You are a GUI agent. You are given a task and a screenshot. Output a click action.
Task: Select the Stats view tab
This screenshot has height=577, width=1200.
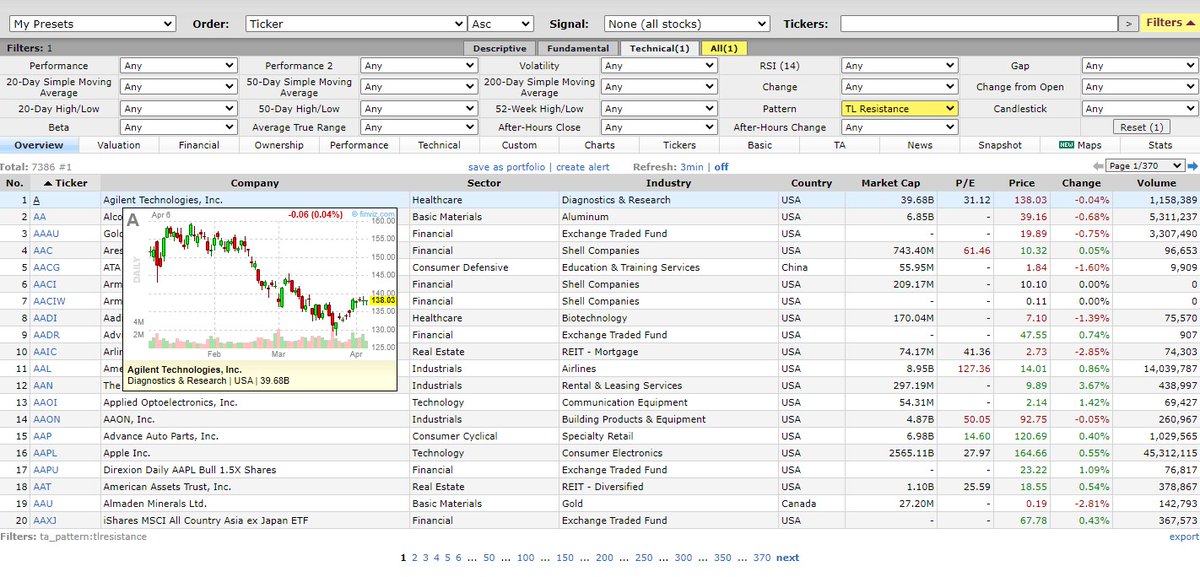1160,145
